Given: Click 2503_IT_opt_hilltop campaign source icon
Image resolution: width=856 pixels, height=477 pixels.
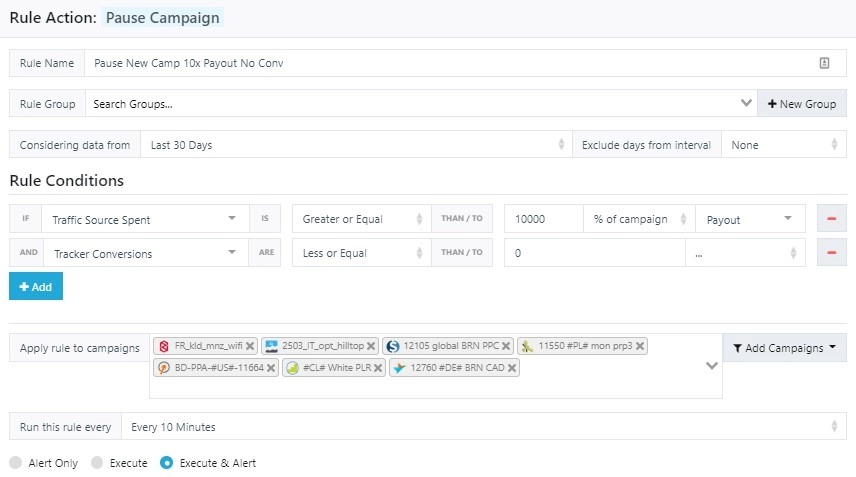Looking at the screenshot, I should click(x=271, y=346).
